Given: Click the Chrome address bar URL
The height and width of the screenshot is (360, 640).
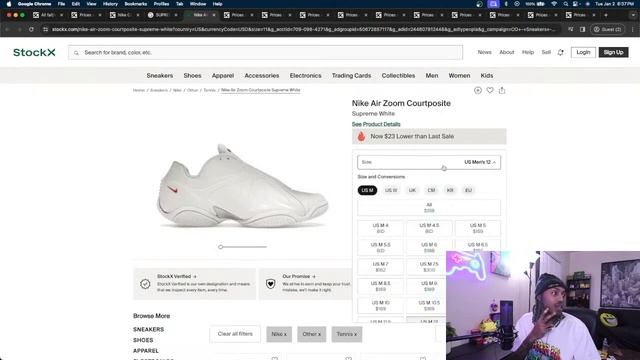Looking at the screenshot, I should coord(304,29).
